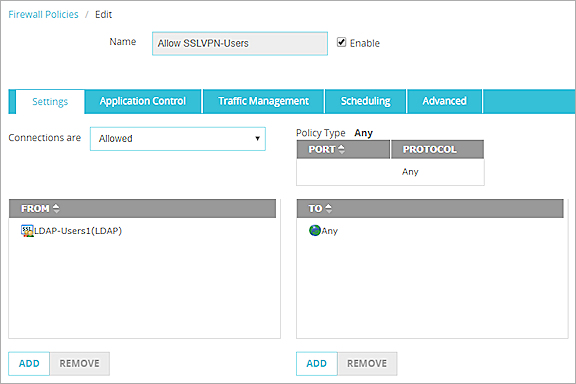Open the Traffic Management tab
576x384 pixels.
(x=263, y=101)
